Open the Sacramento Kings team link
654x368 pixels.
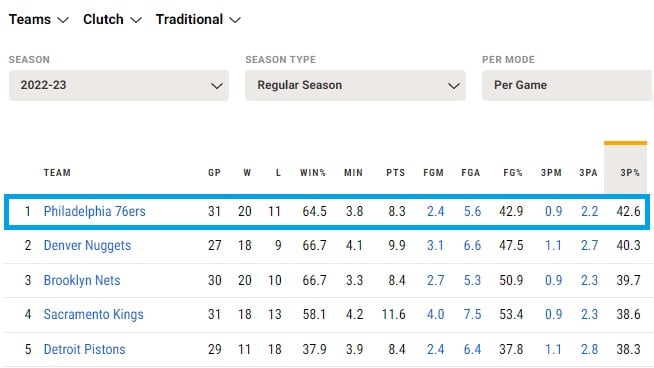click(x=93, y=314)
